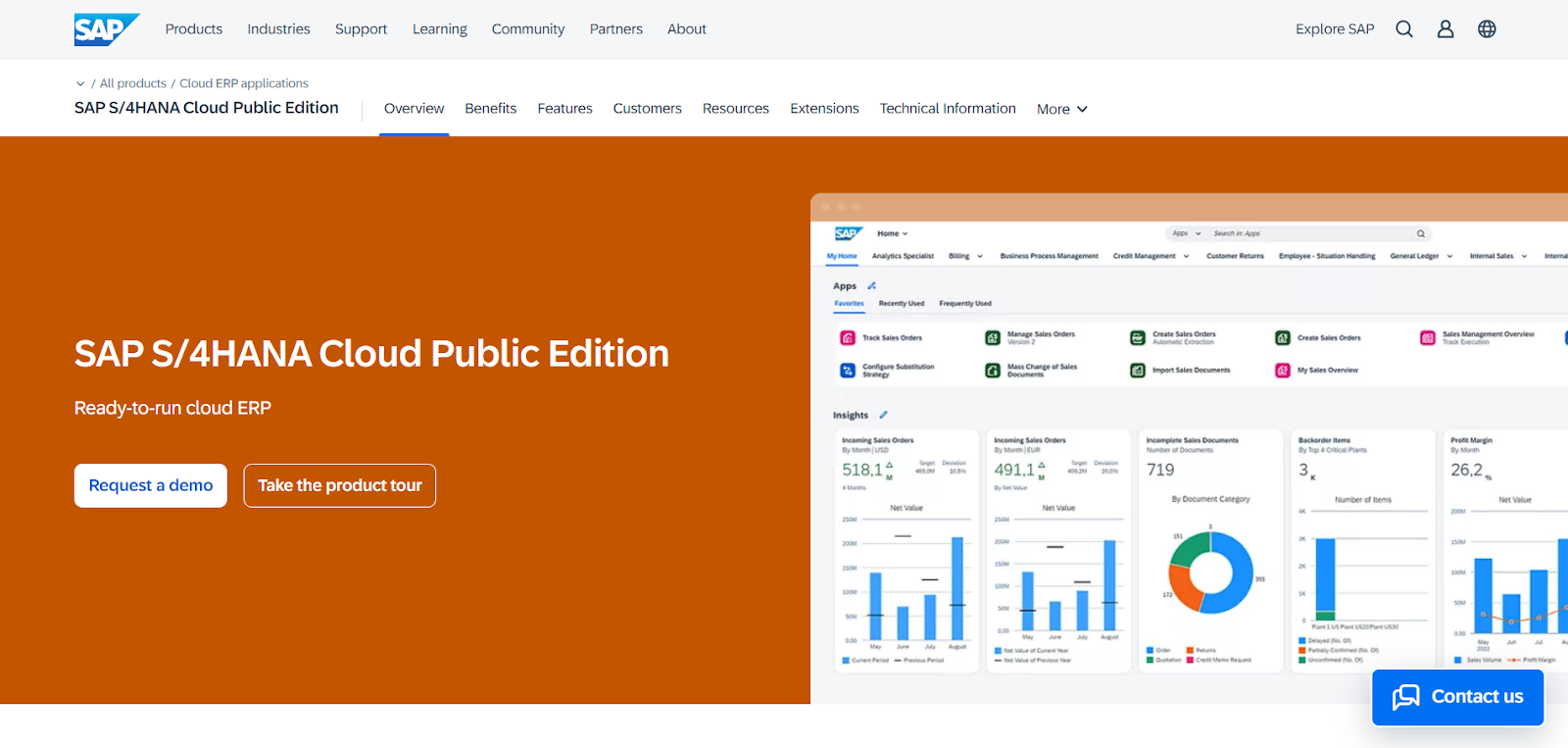Screen dimensions: 1568x748
Task: Click the edit pencil beside Apps
Action: (872, 285)
